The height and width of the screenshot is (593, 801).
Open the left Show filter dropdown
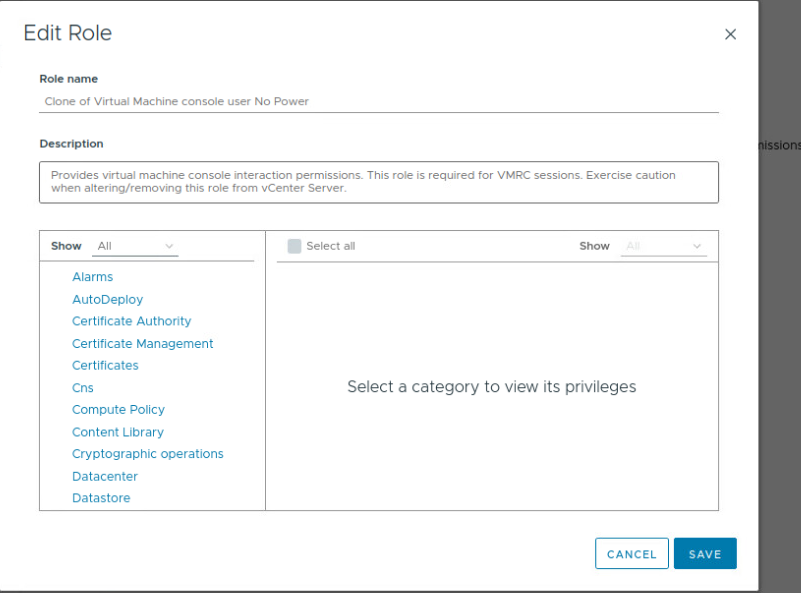[x=135, y=246]
